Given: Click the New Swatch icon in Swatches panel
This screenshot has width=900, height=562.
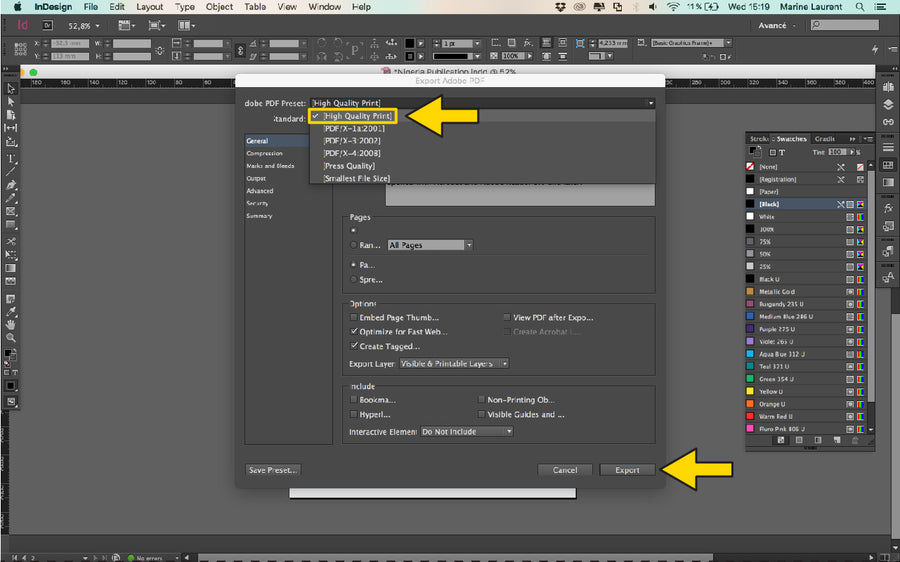Looking at the screenshot, I should pos(836,440).
